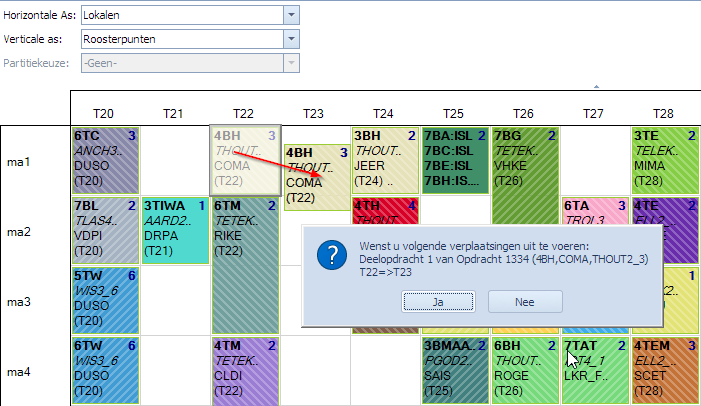Select the 3BH JEER block in T24
The height and width of the screenshot is (406, 701).
coord(385,161)
